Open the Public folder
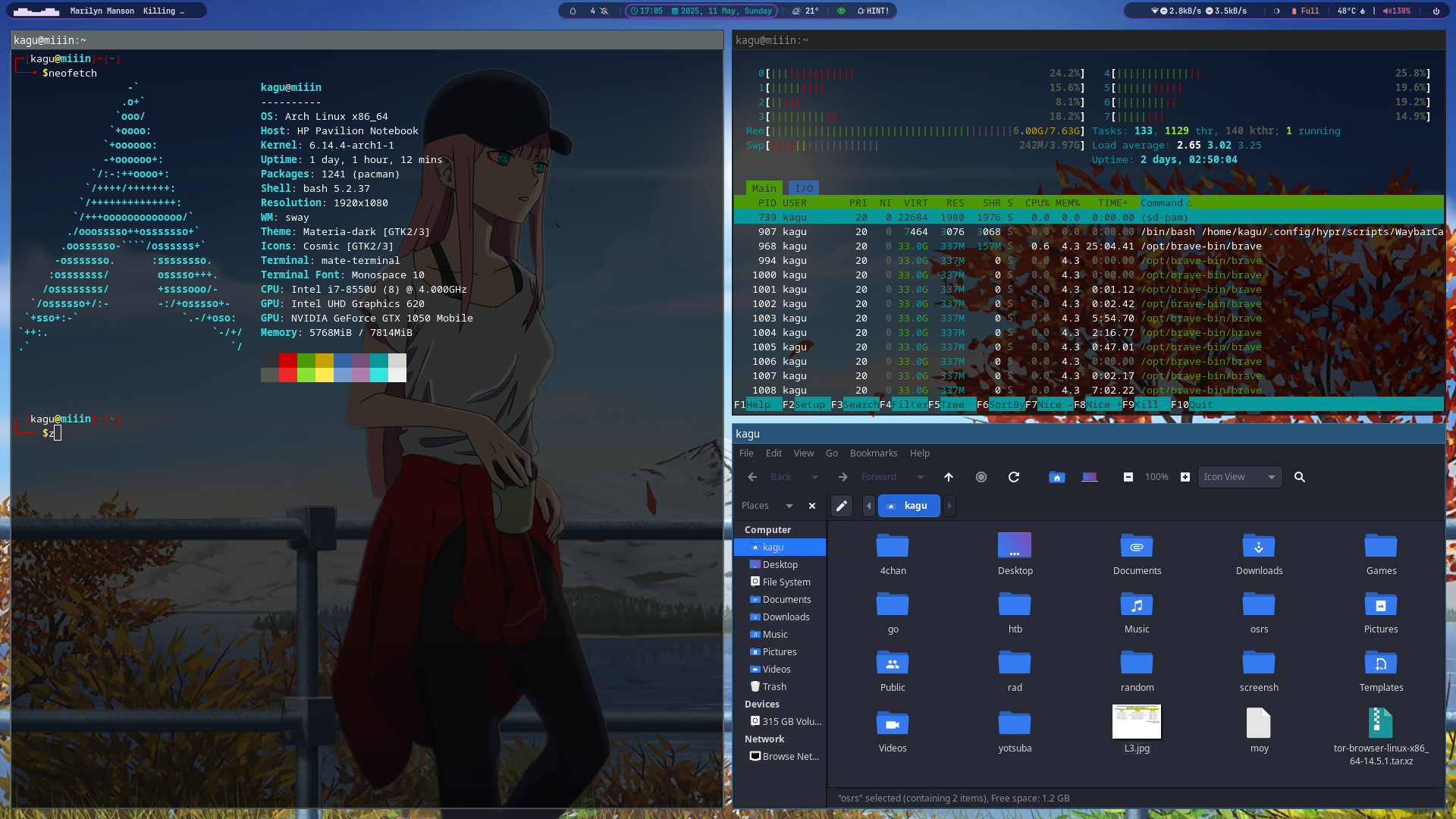 click(893, 671)
